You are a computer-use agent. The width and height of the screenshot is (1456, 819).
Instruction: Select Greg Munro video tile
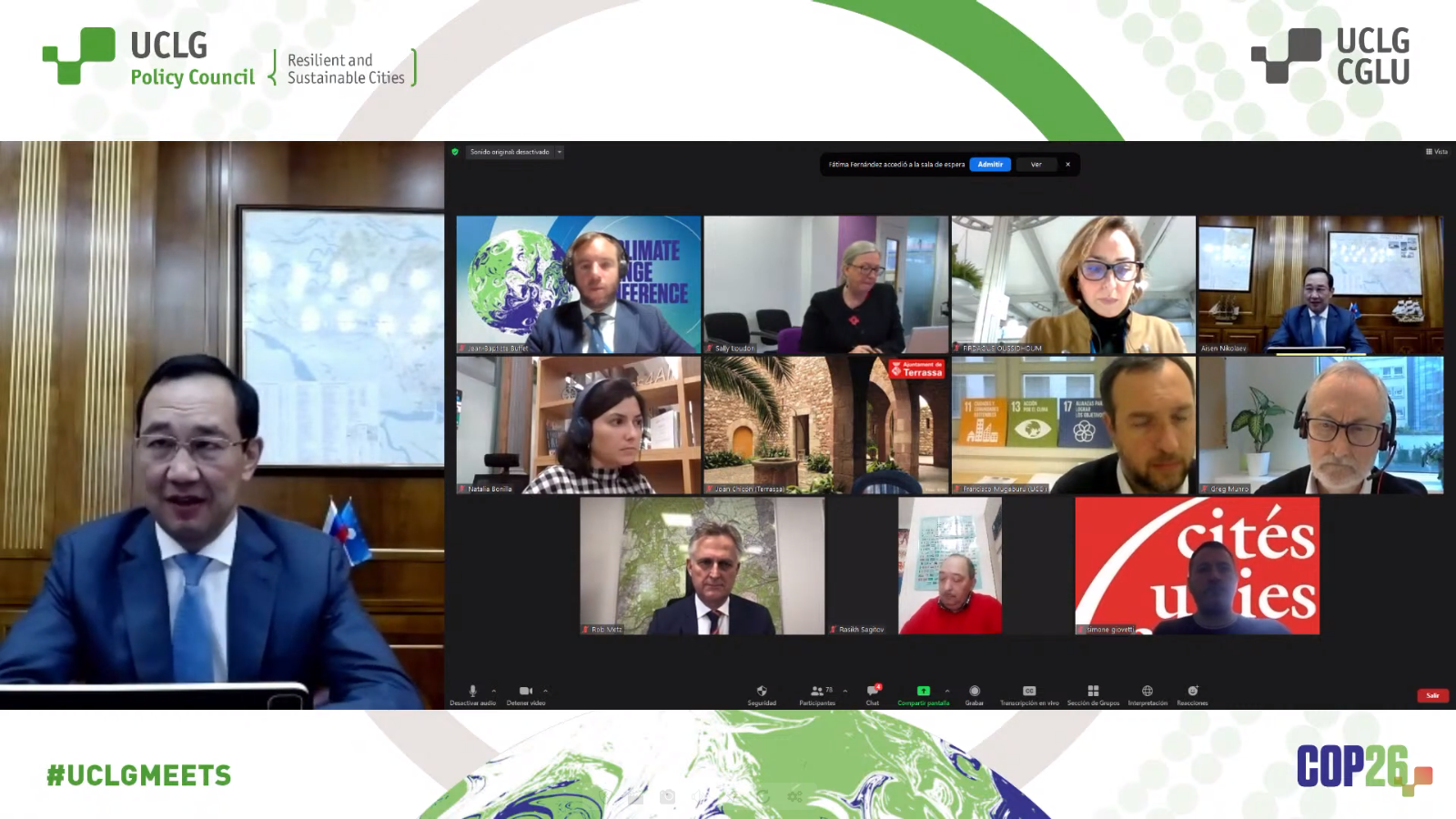1320,425
